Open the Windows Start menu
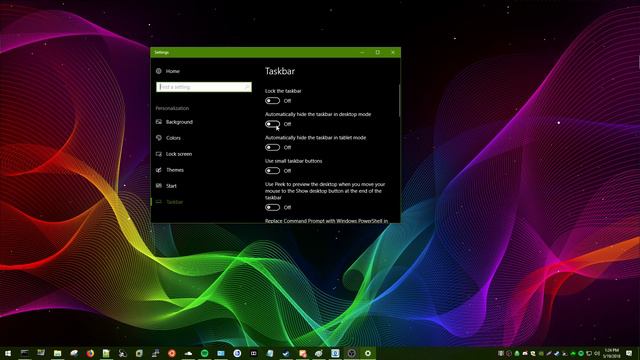The image size is (640, 360). [8, 353]
